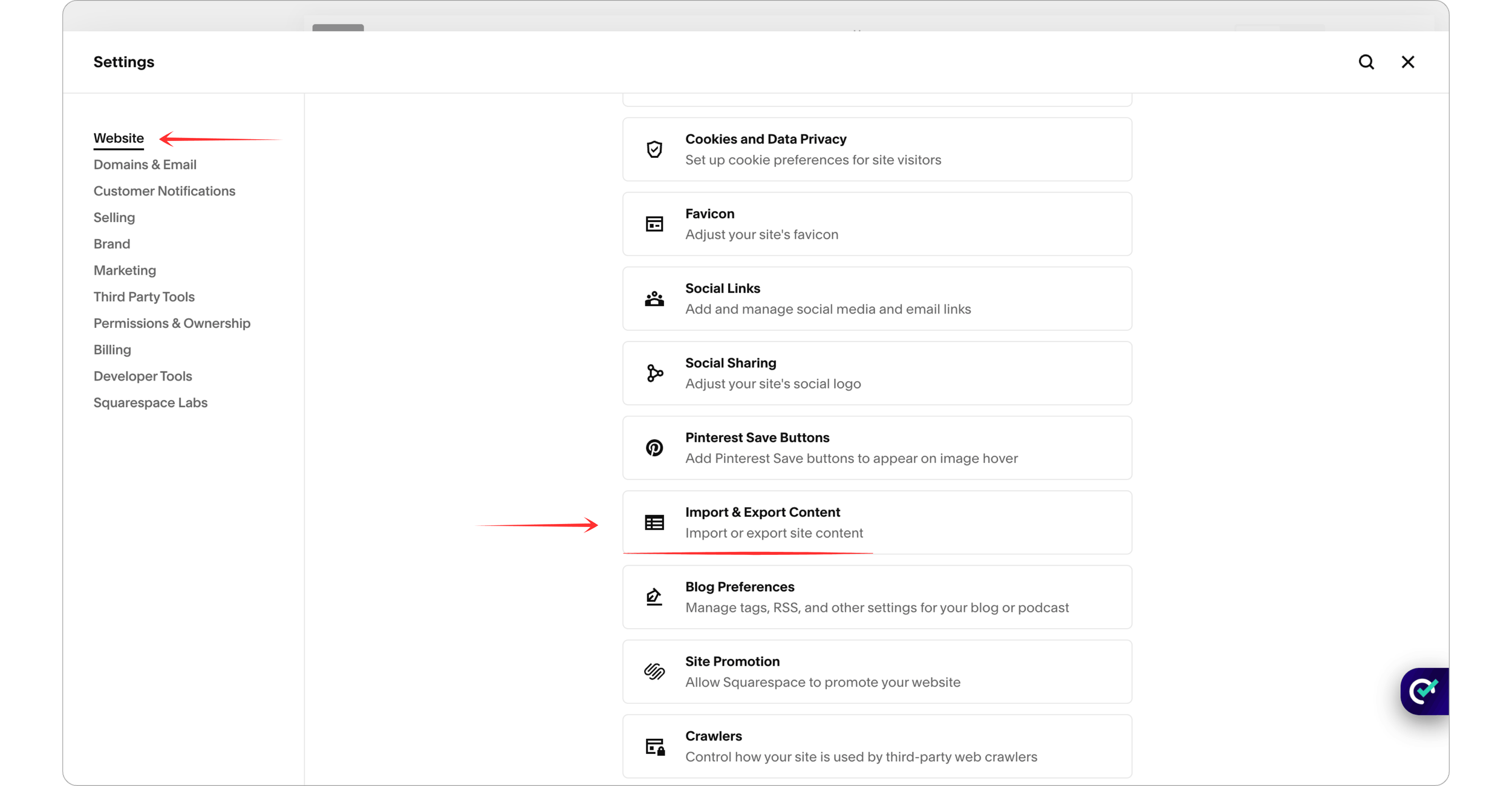Open Import & Export Content title
Screen dimensions: 1512x786
pyautogui.click(x=763, y=512)
